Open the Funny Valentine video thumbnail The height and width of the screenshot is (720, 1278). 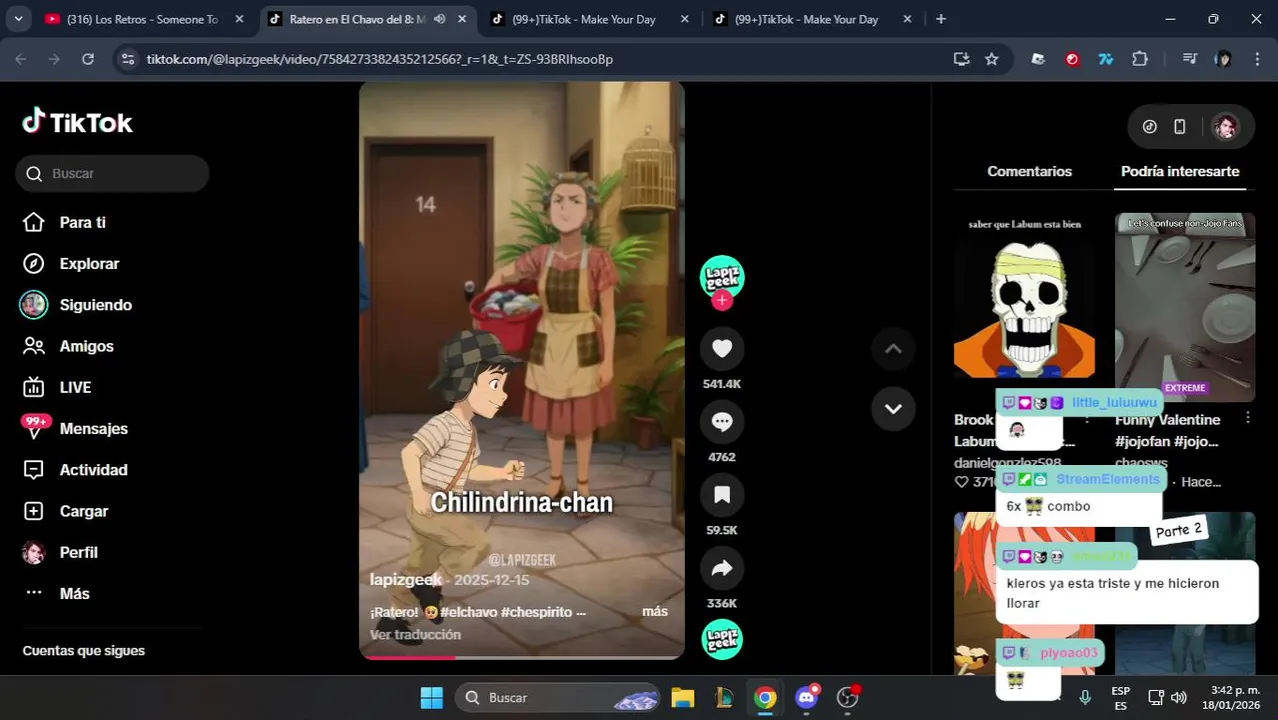pyautogui.click(x=1185, y=307)
